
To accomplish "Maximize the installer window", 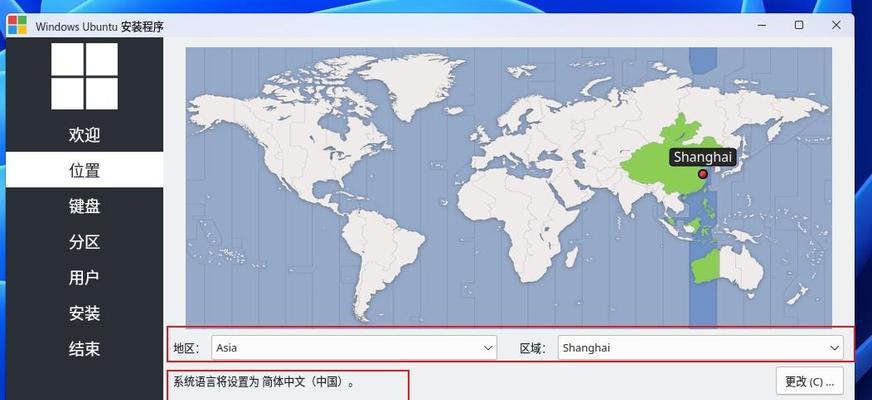I will click(799, 25).
